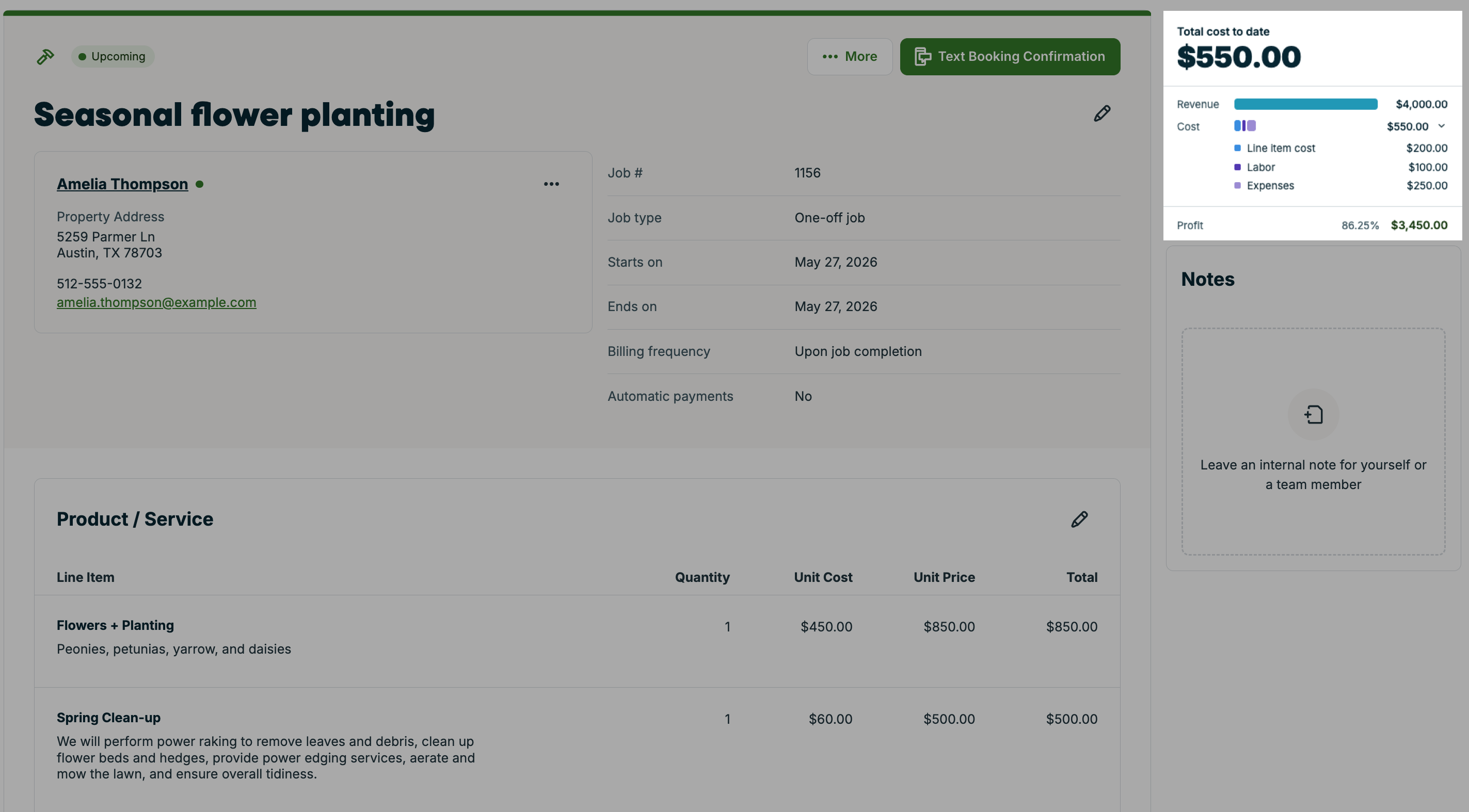Edit Product / Service section pencil icon
Viewport: 1469px width, 812px height.
(x=1079, y=519)
